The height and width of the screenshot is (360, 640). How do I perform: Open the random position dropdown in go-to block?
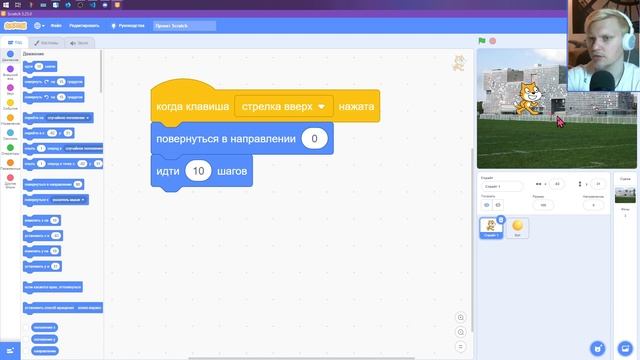68,118
